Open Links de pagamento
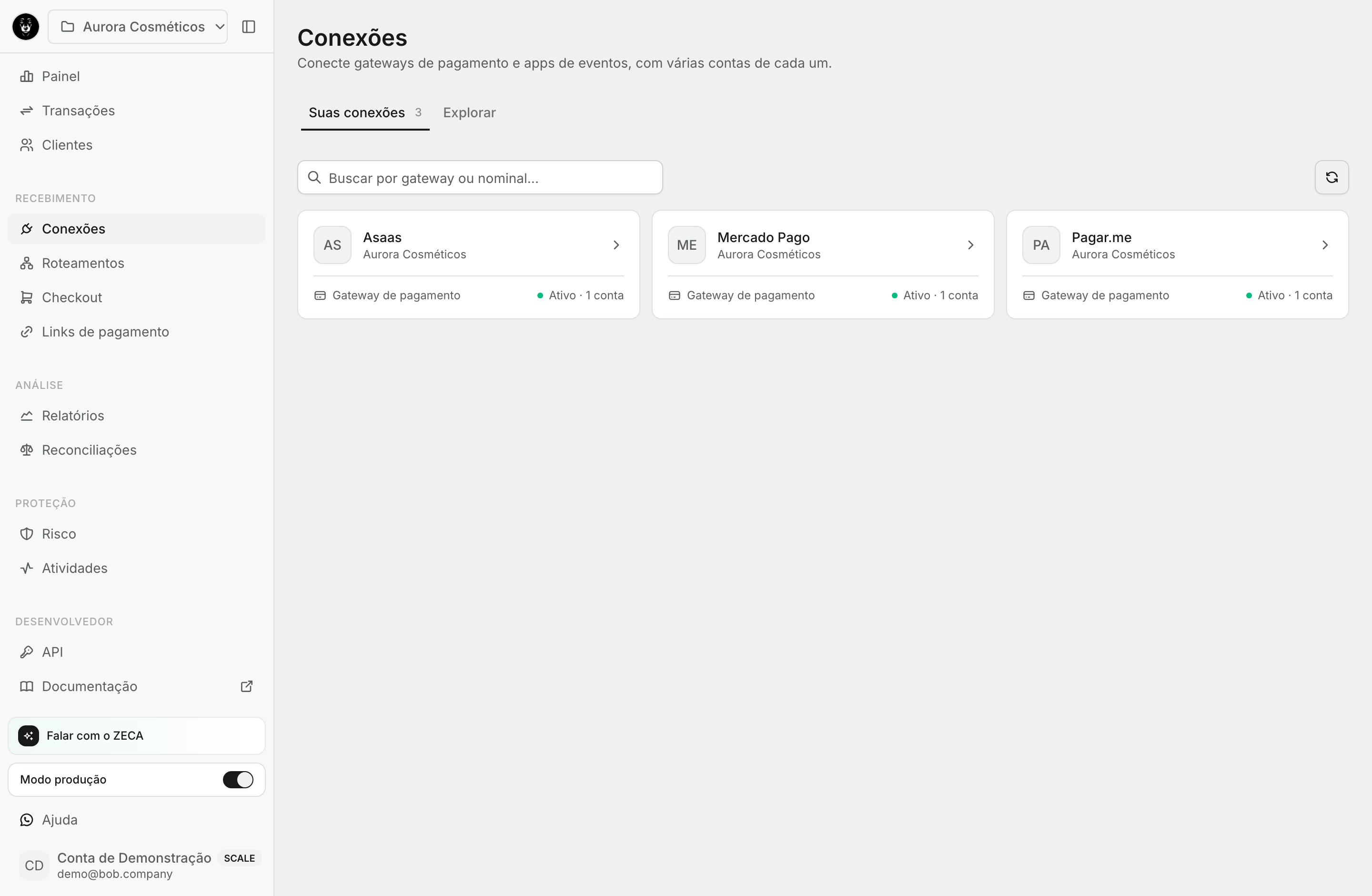 (x=137, y=332)
